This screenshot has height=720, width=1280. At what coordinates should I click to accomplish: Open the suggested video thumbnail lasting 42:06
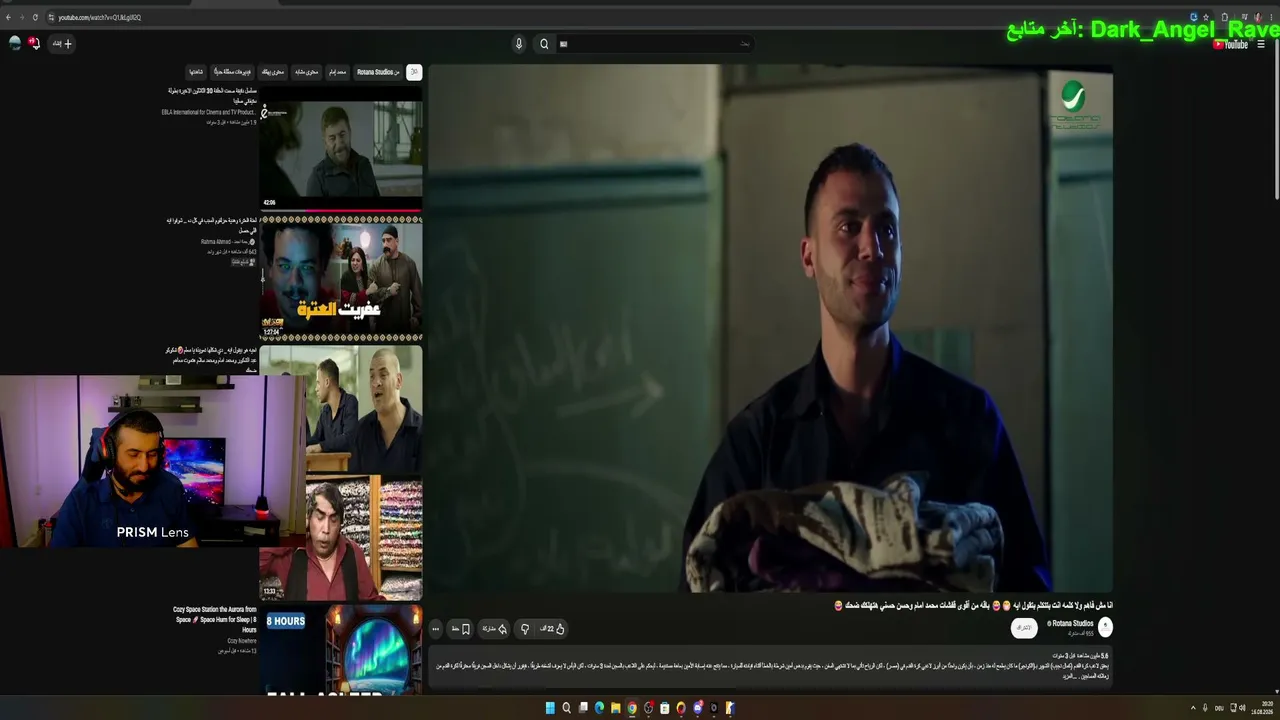tap(341, 148)
